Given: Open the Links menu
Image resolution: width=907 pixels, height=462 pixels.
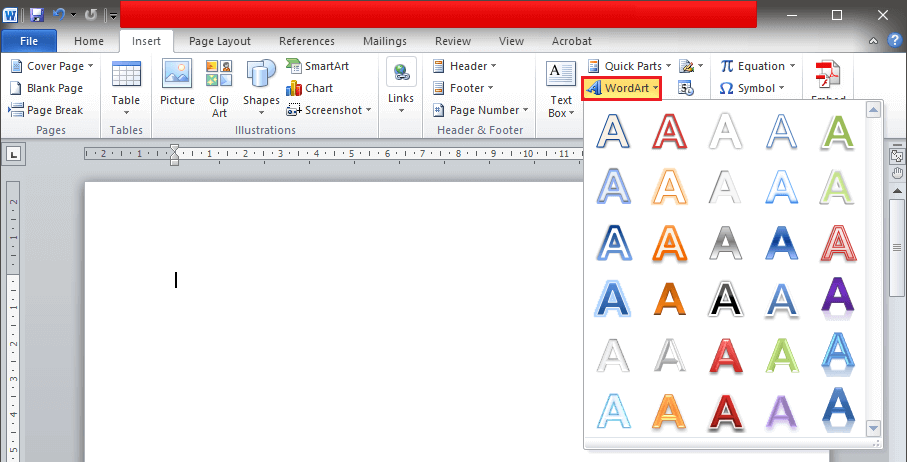Looking at the screenshot, I should pyautogui.click(x=401, y=87).
